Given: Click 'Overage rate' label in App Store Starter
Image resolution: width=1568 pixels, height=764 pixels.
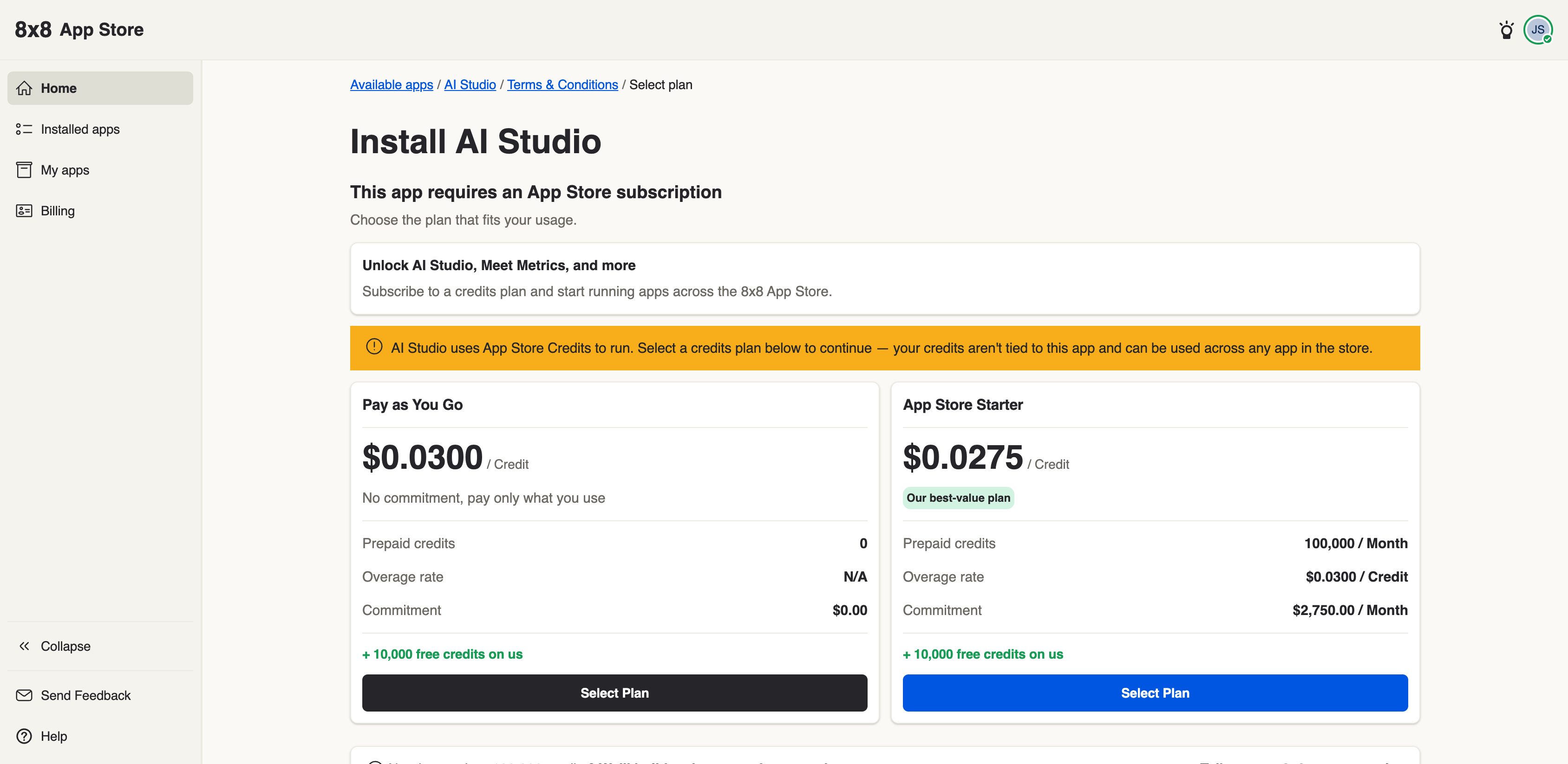Looking at the screenshot, I should point(943,577).
